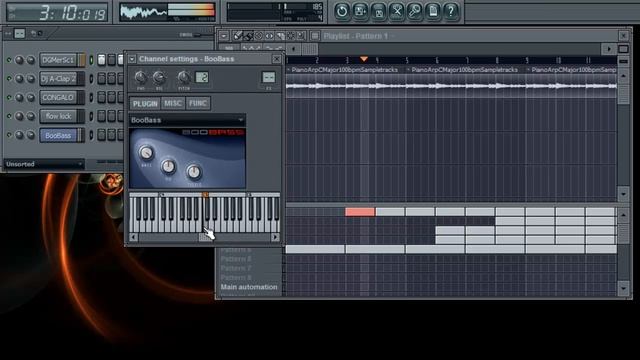Select the paint brush tool in Playlist

[248, 36]
